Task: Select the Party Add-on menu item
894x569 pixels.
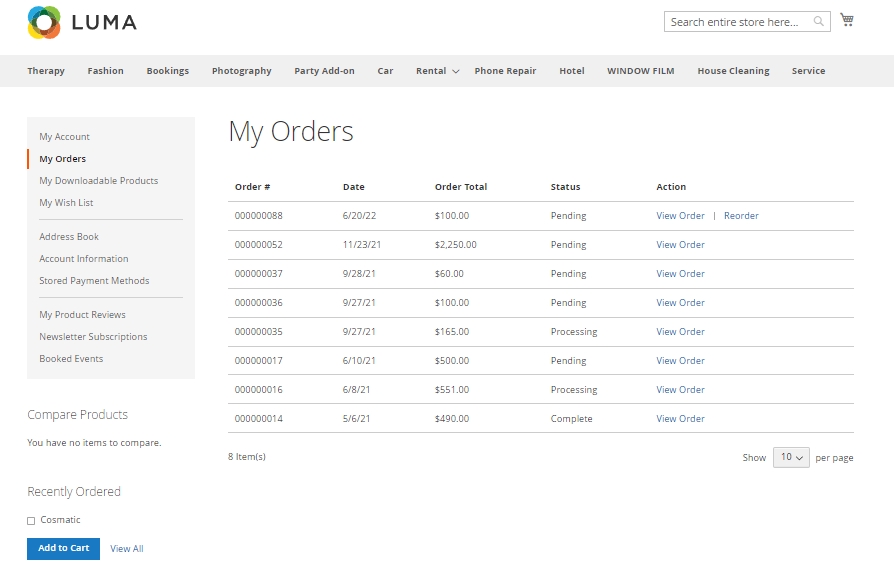Action: click(324, 71)
